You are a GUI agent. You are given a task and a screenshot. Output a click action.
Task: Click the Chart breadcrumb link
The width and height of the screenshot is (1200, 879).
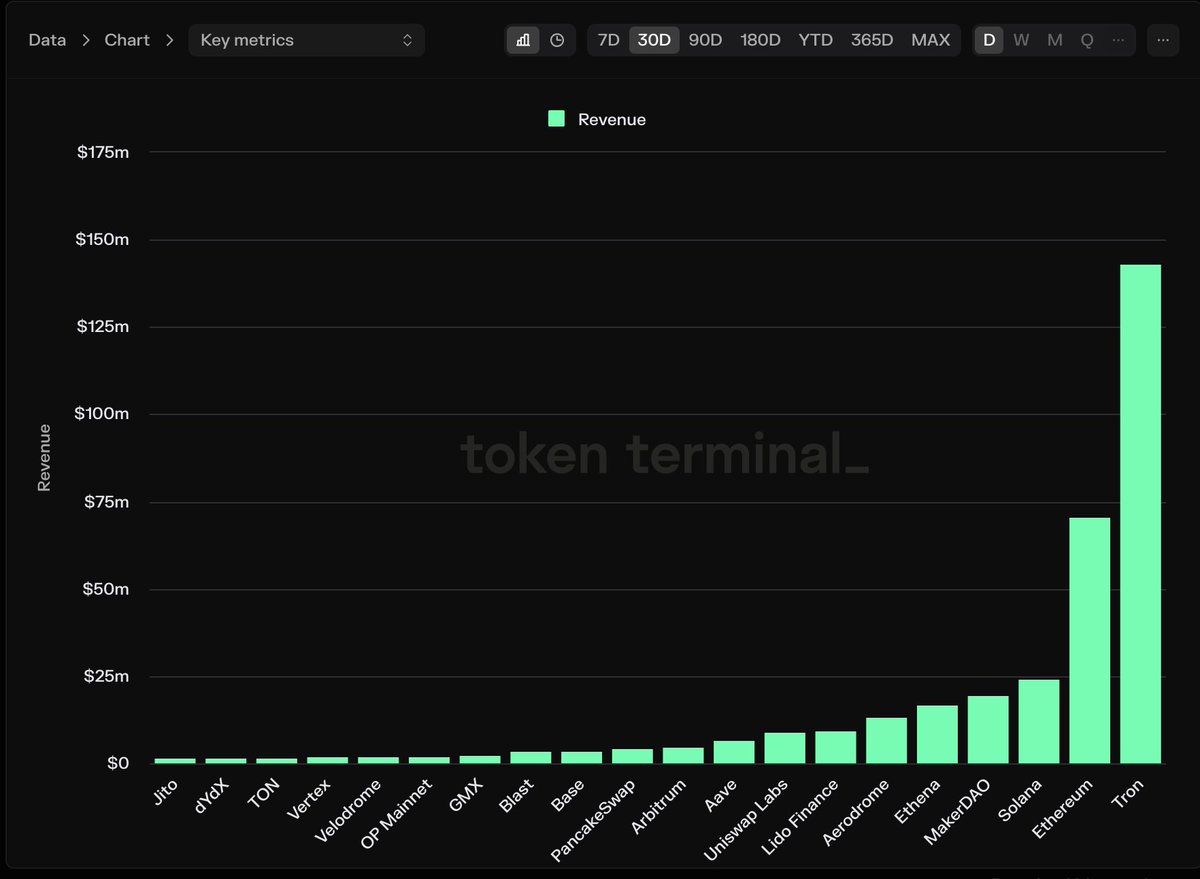coord(127,40)
